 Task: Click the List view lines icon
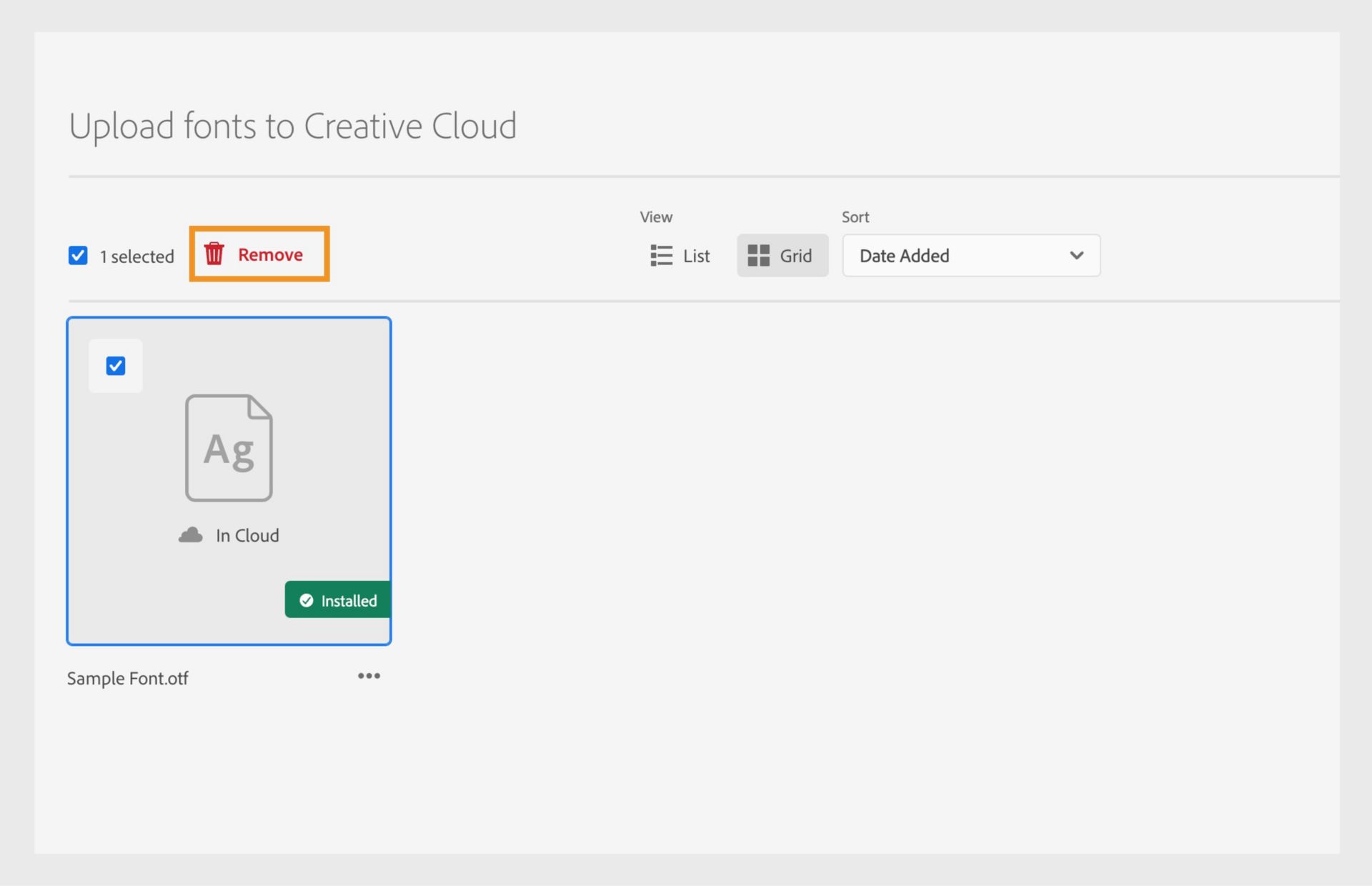(x=661, y=255)
